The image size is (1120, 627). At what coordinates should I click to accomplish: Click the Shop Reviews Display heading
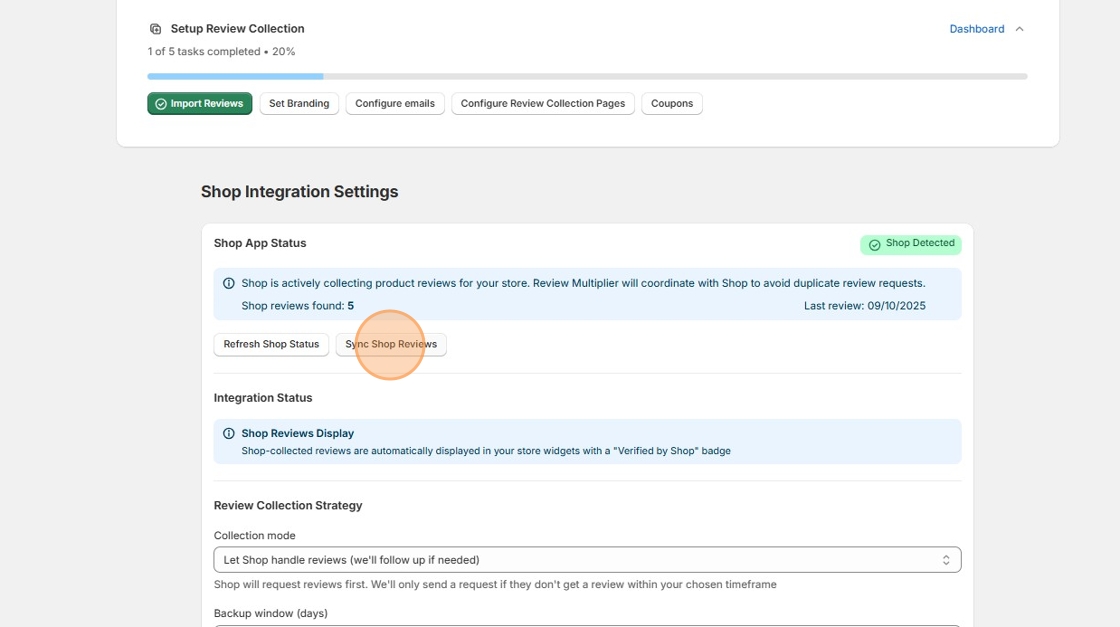coord(297,433)
